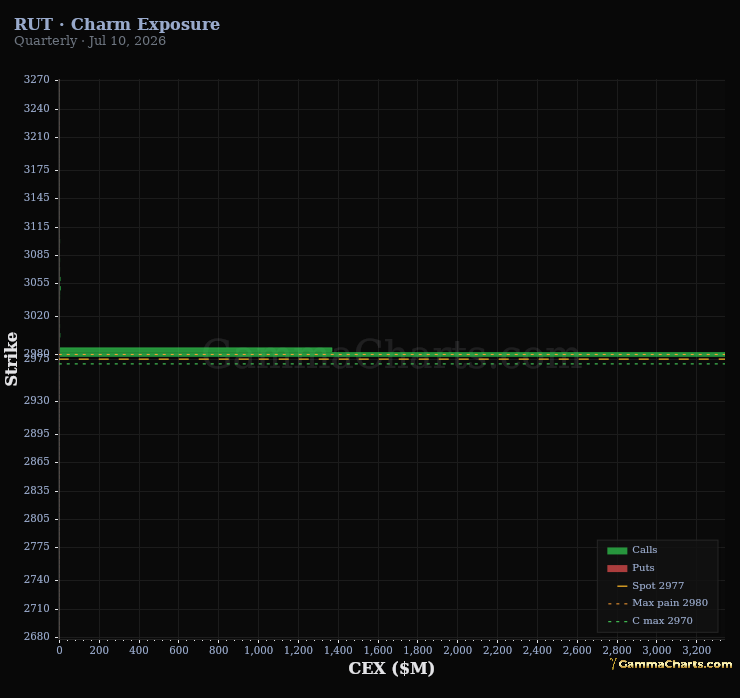Click the RUT Charm Exposure title
The image size is (740, 698).
(117, 24)
